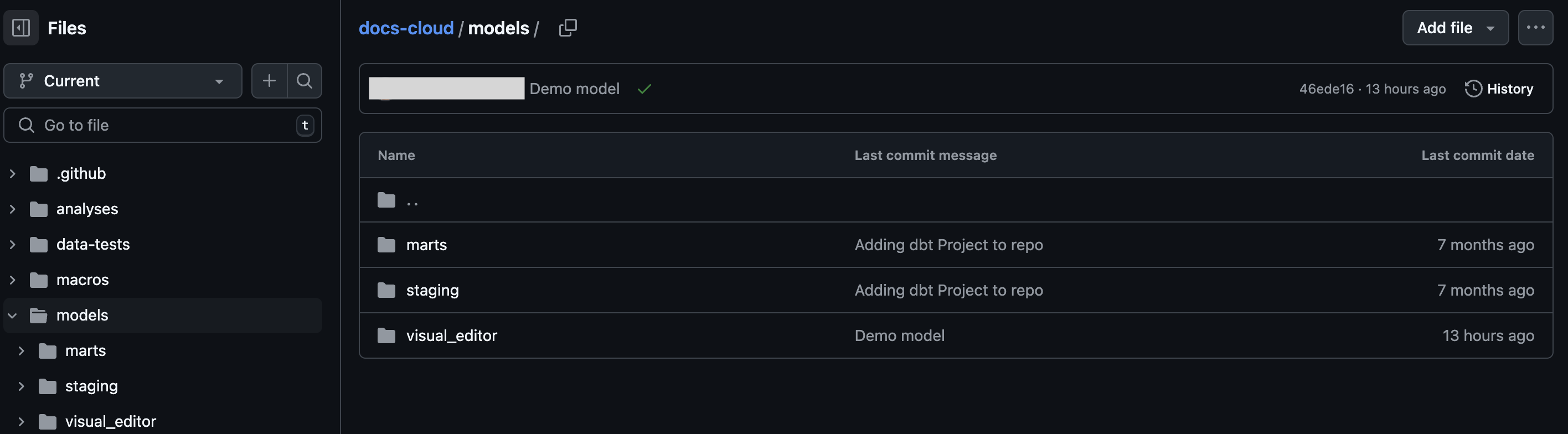The width and height of the screenshot is (1568, 434).
Task: Collapse the Files side panel
Action: click(20, 27)
